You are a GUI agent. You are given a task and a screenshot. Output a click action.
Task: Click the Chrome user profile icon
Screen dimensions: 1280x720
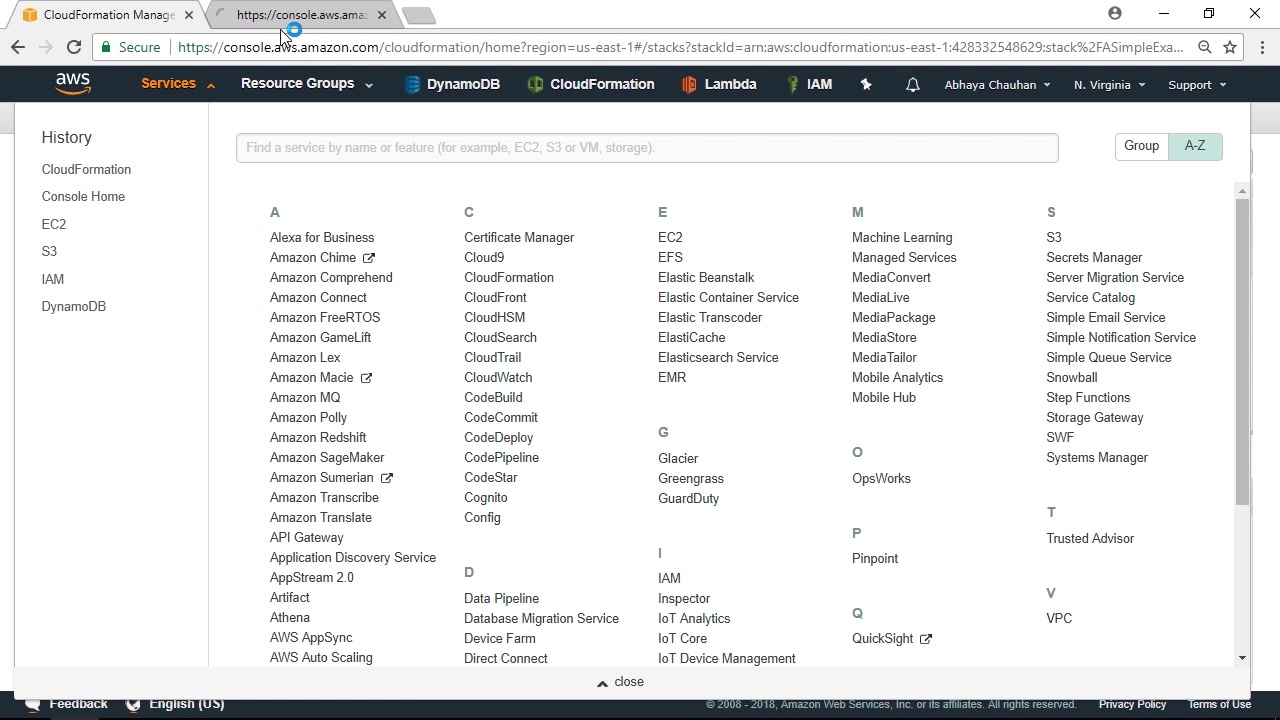click(1115, 13)
